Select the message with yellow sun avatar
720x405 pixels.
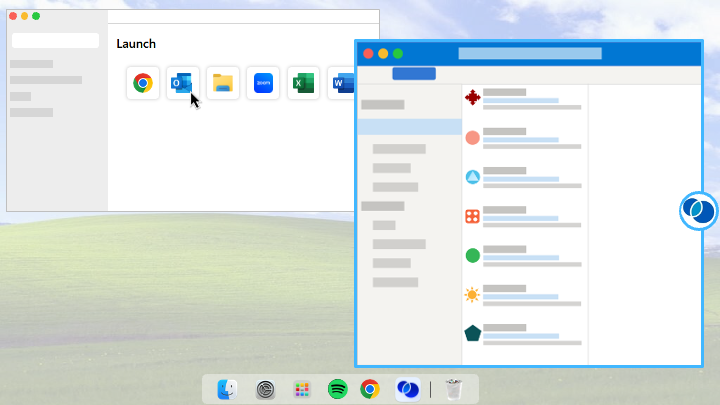pyautogui.click(x=525, y=295)
